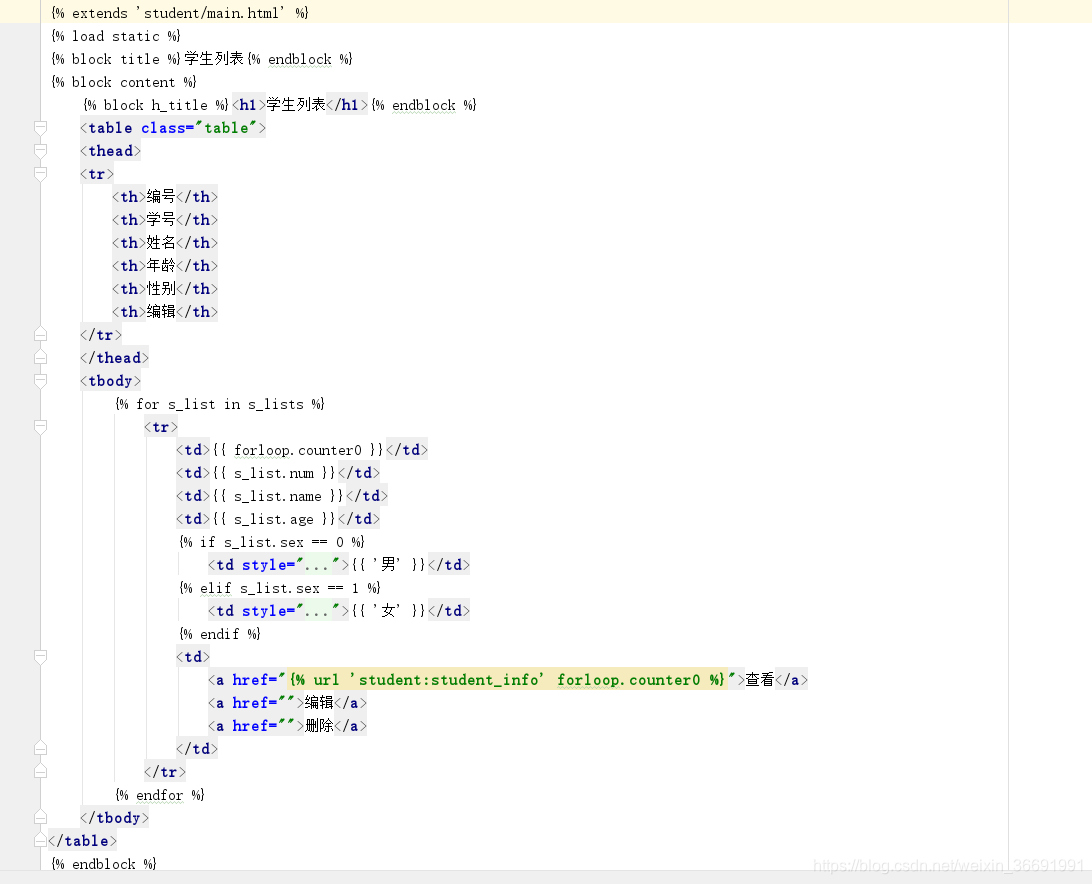Screen dimensions: 1092x884
Task: Click the elif s_list.sex == 1 line
Action: pyautogui.click(x=280, y=587)
